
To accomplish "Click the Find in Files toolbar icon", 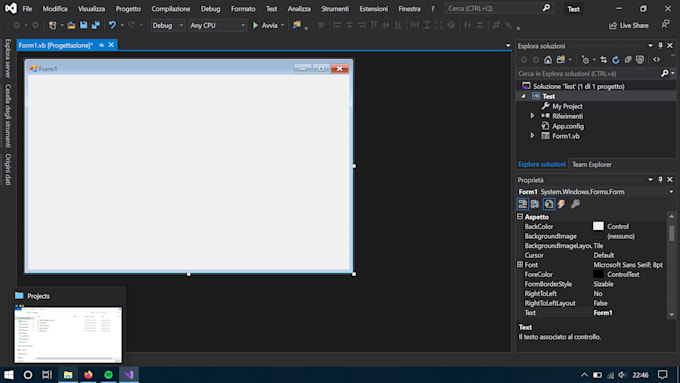I will tap(297, 25).
